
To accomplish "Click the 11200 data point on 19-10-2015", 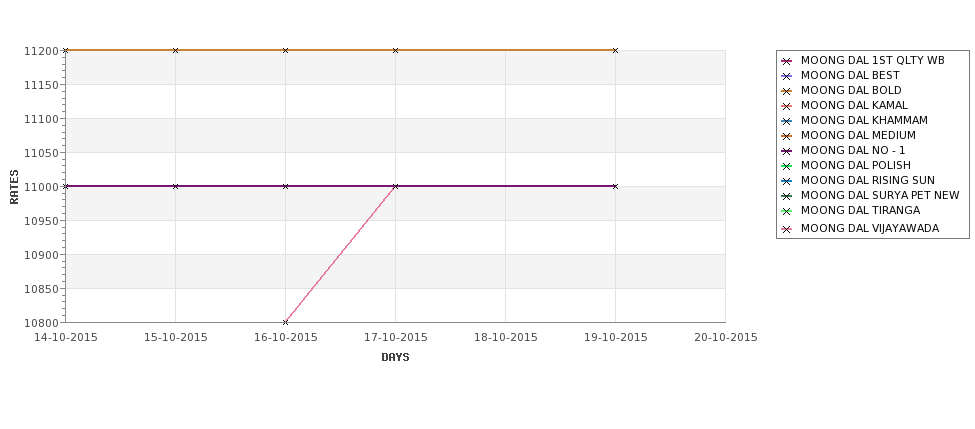I will tap(615, 50).
